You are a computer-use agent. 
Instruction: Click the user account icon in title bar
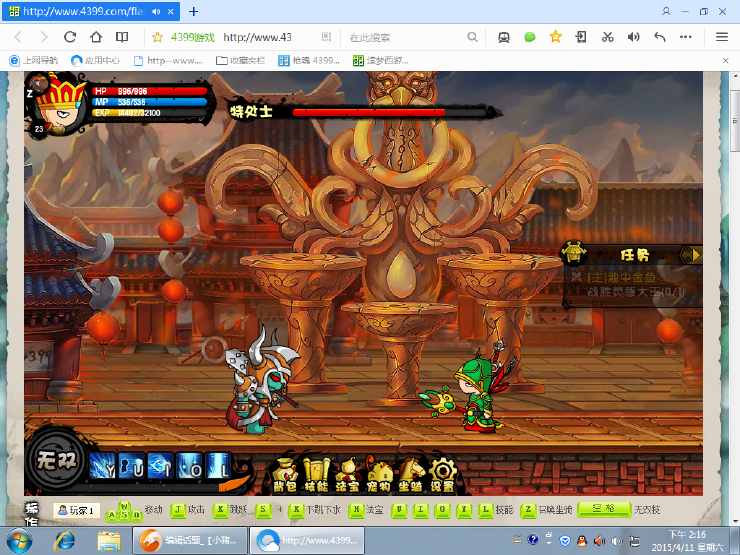click(666, 11)
